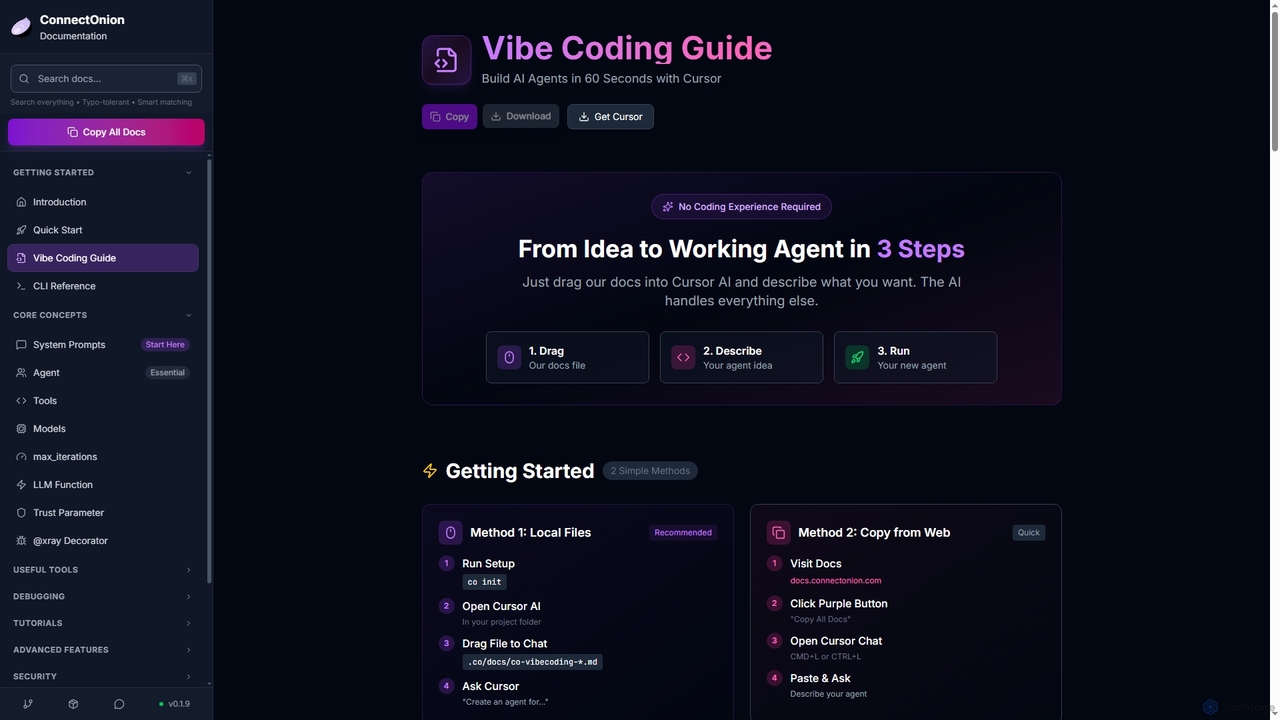Open System Prompts page
The height and width of the screenshot is (720, 1280).
(102, 345)
